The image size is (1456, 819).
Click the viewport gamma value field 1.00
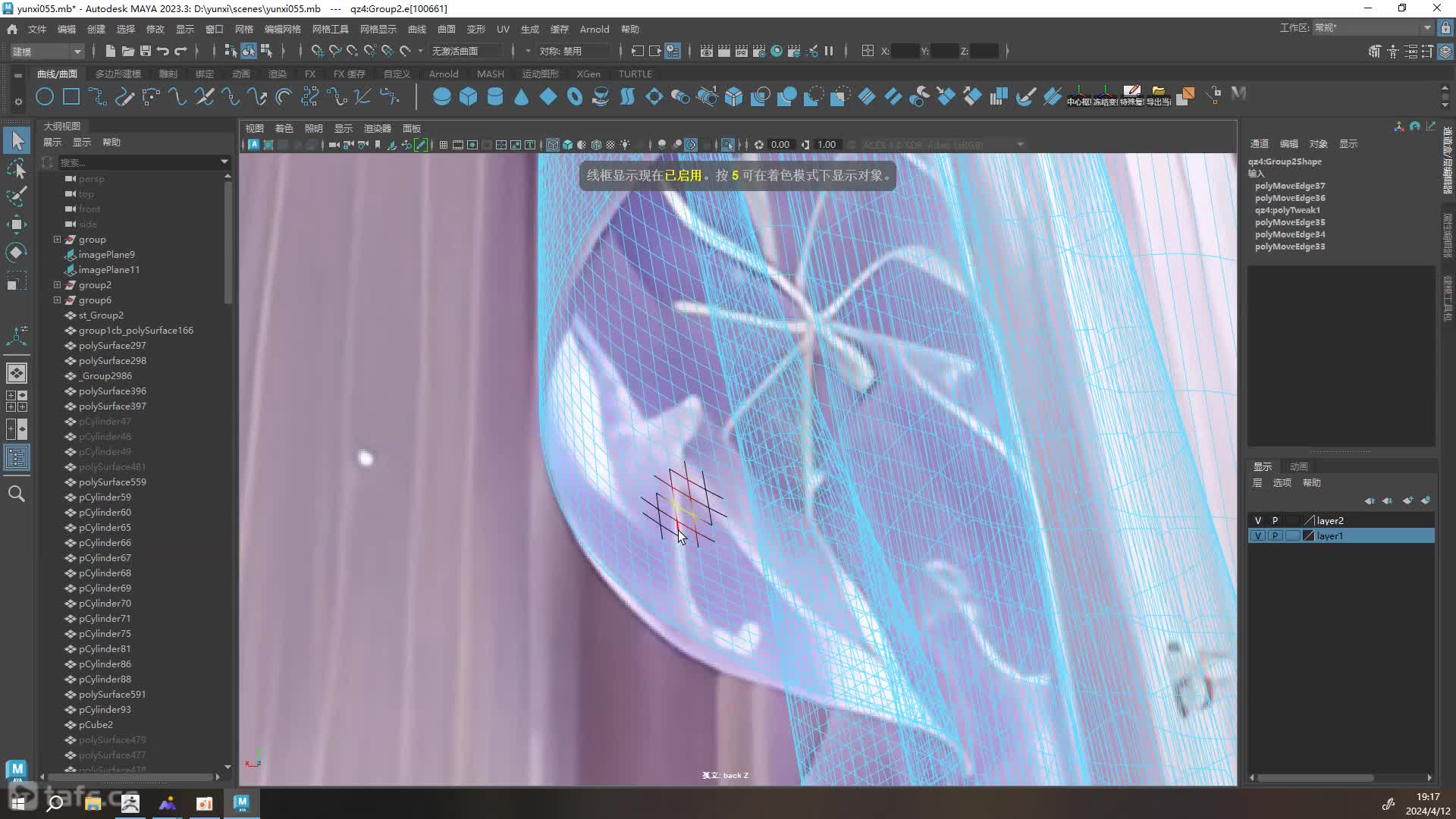point(827,145)
